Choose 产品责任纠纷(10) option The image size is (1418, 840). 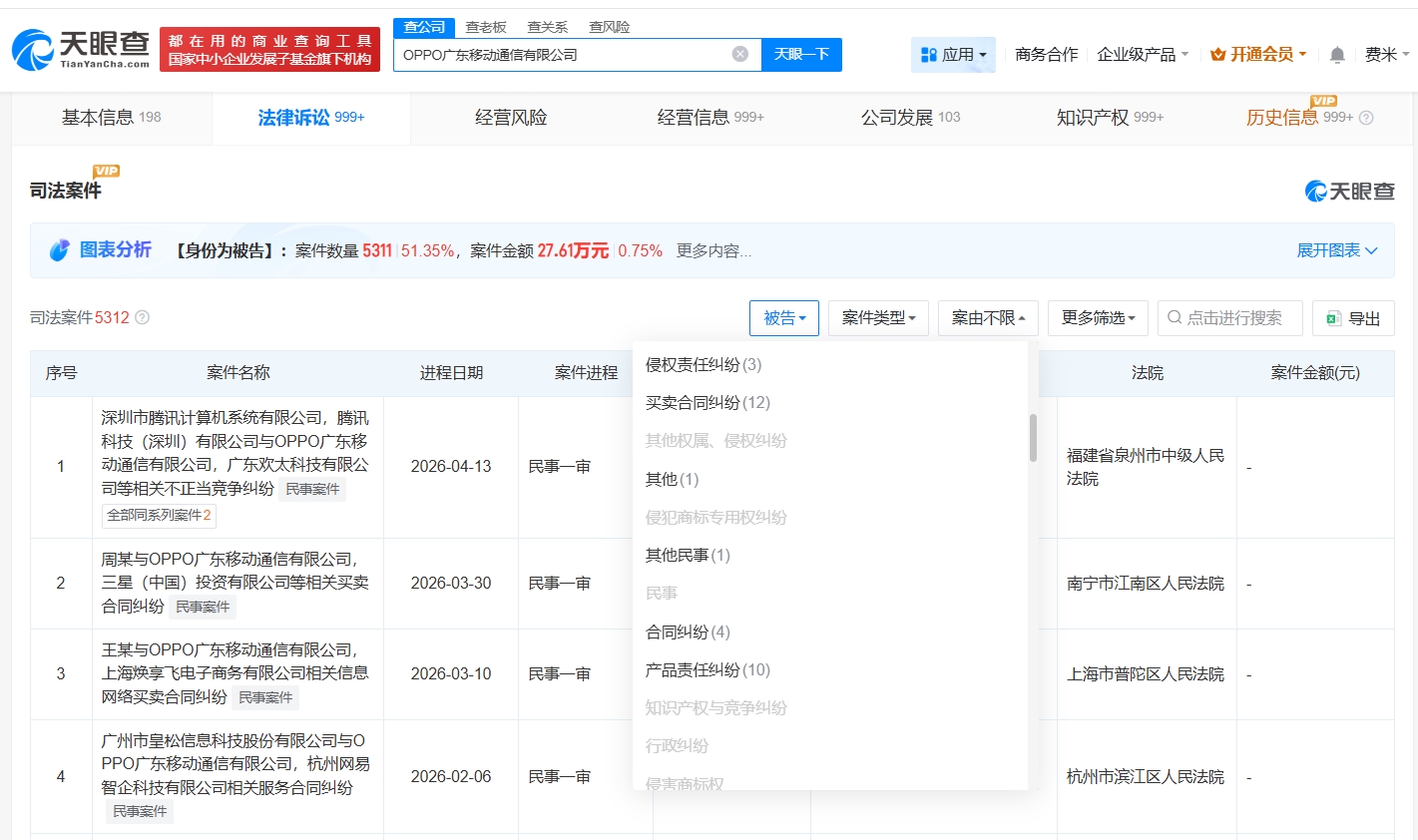[x=708, y=670]
